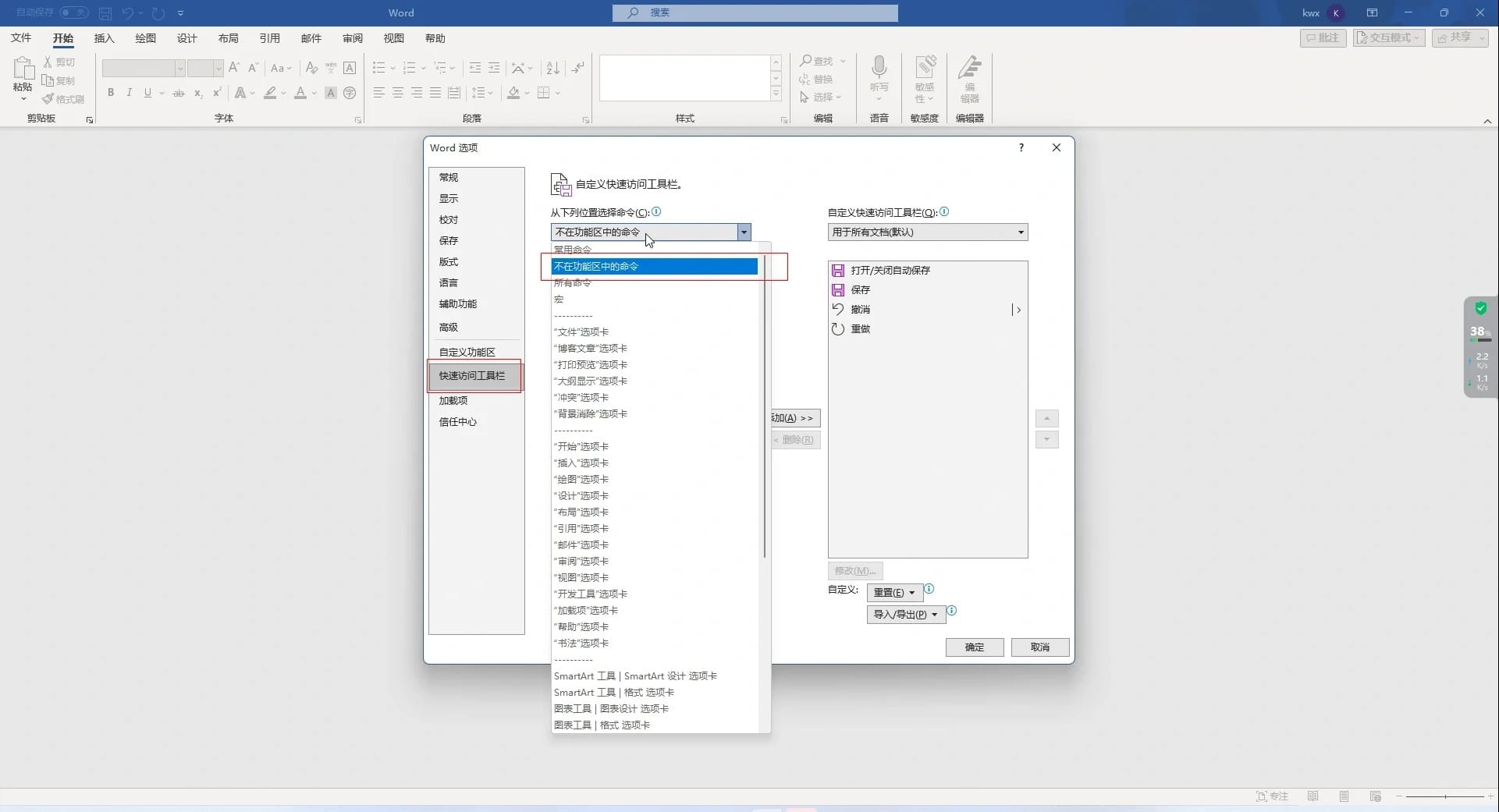Click the 确定 button

click(x=975, y=647)
